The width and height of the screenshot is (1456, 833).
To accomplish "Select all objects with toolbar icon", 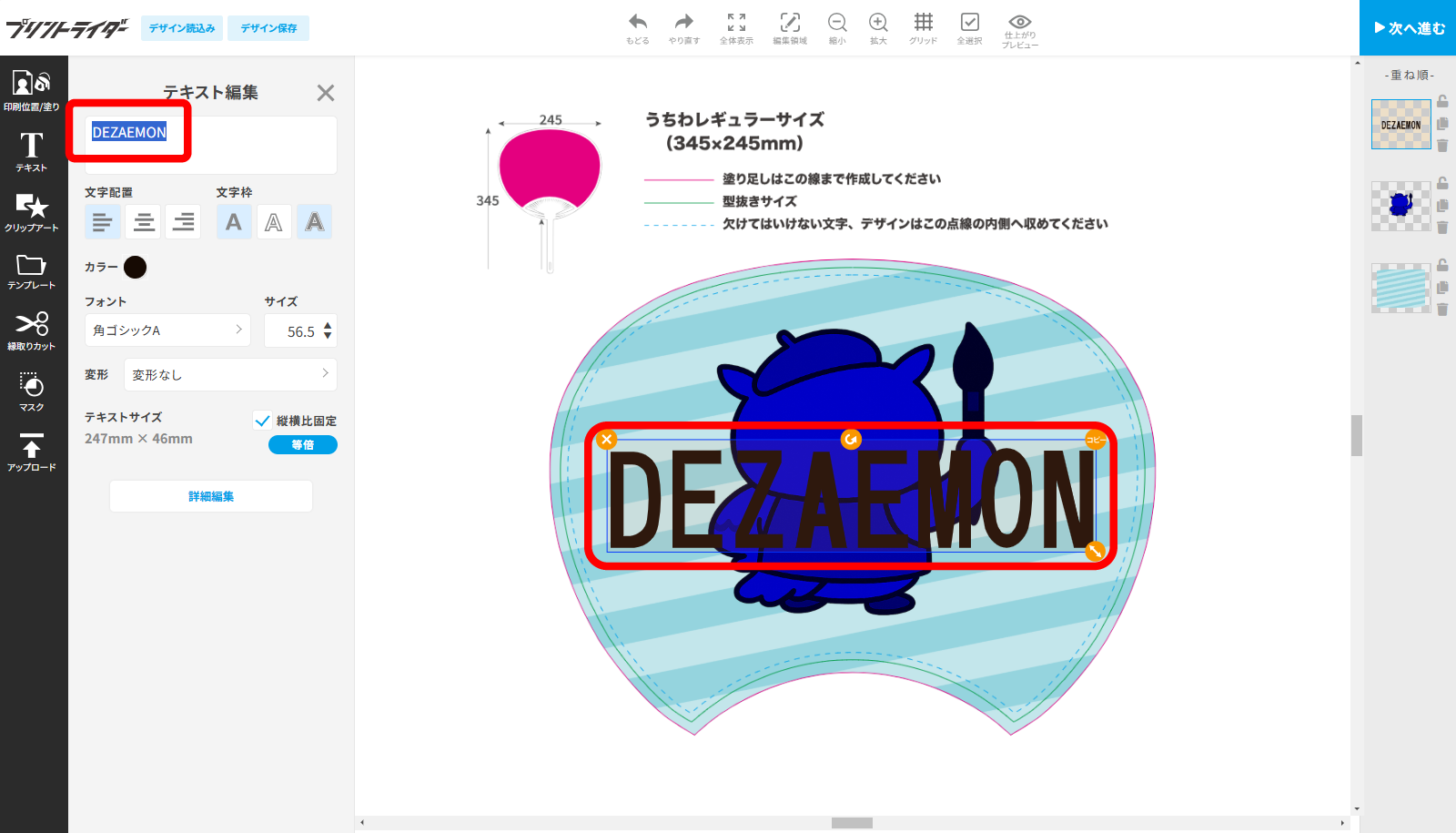I will click(970, 28).
